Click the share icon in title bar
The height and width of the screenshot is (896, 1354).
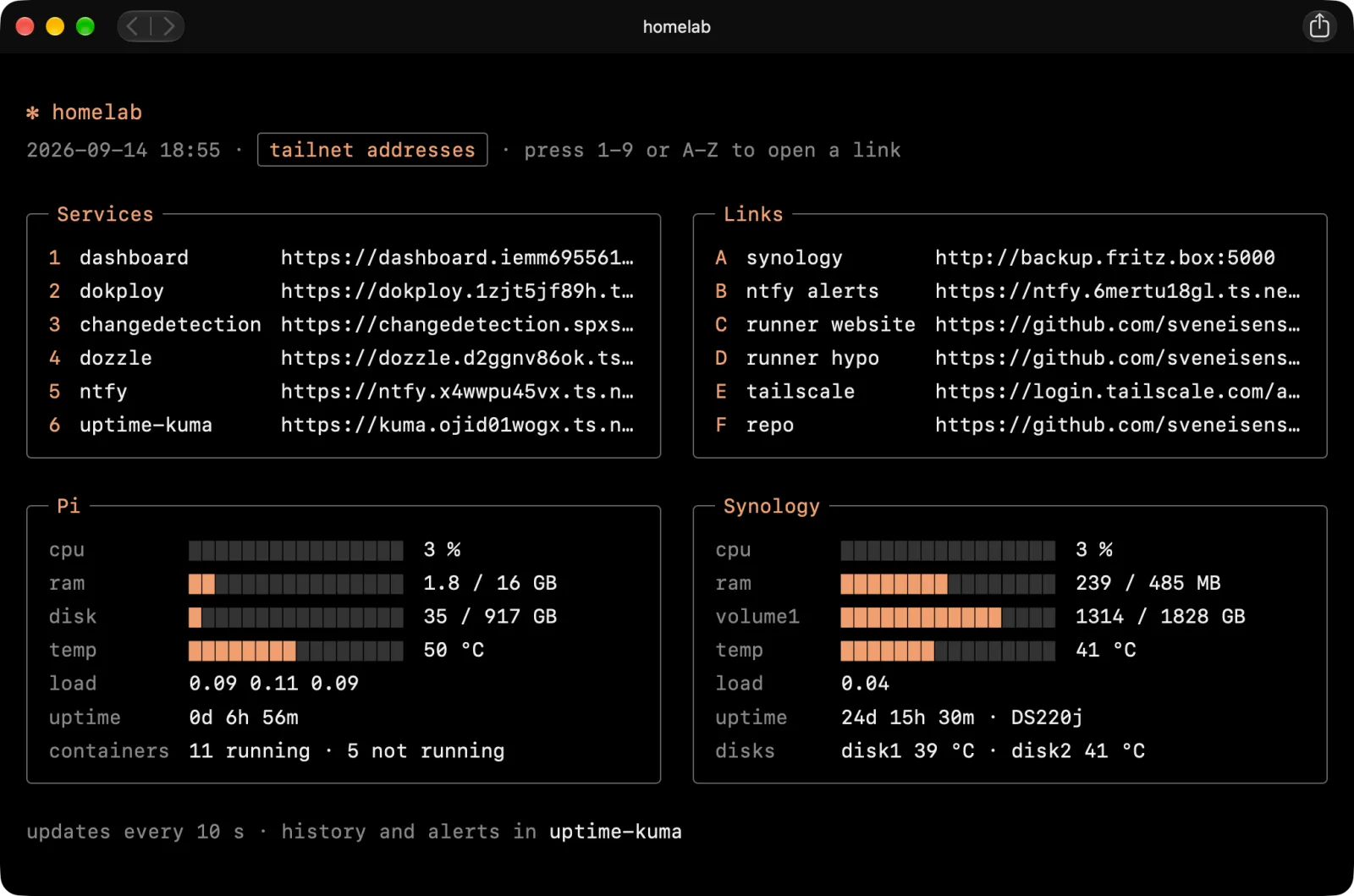click(x=1319, y=26)
